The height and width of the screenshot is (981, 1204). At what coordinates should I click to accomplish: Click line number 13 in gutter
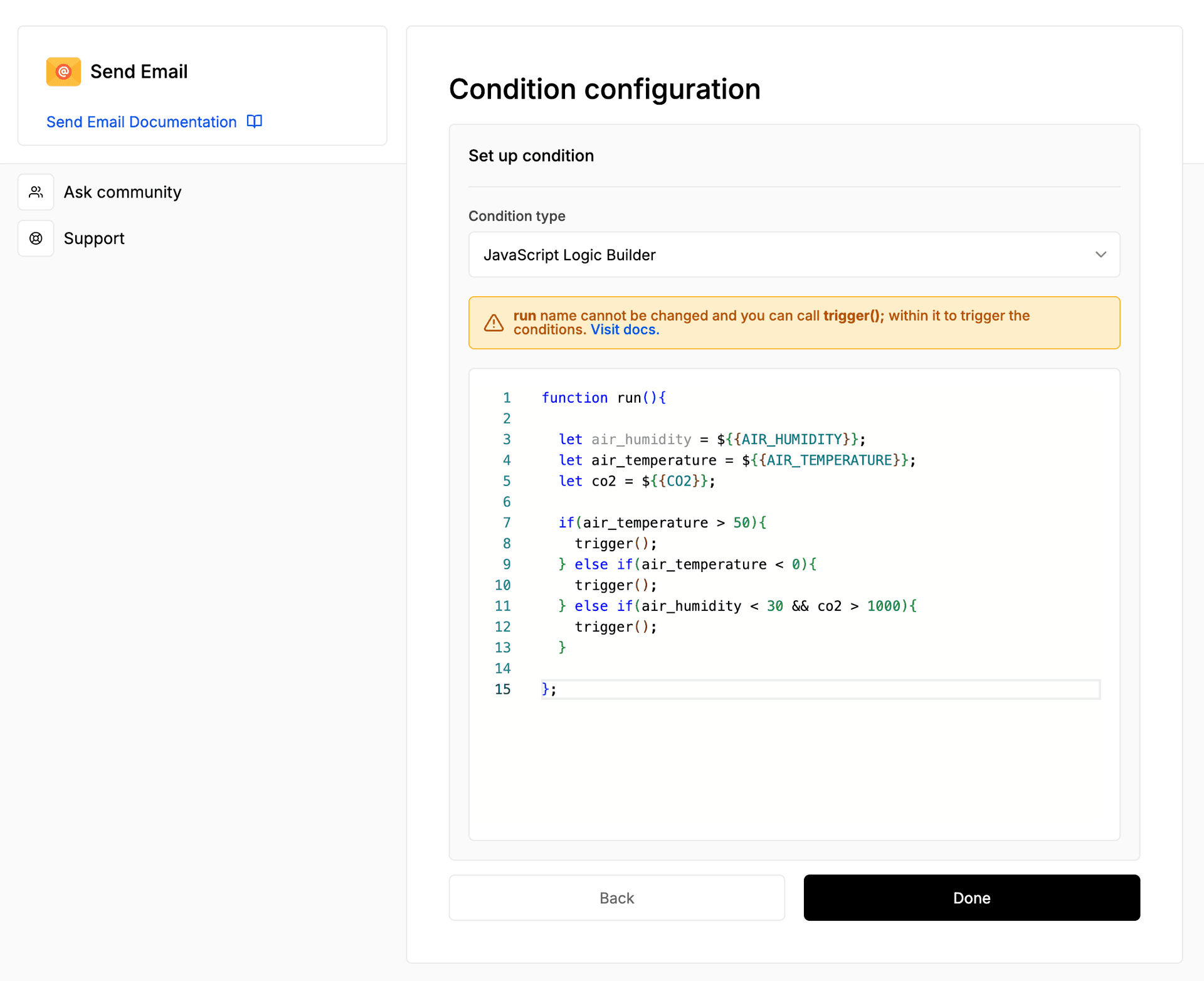click(x=503, y=648)
